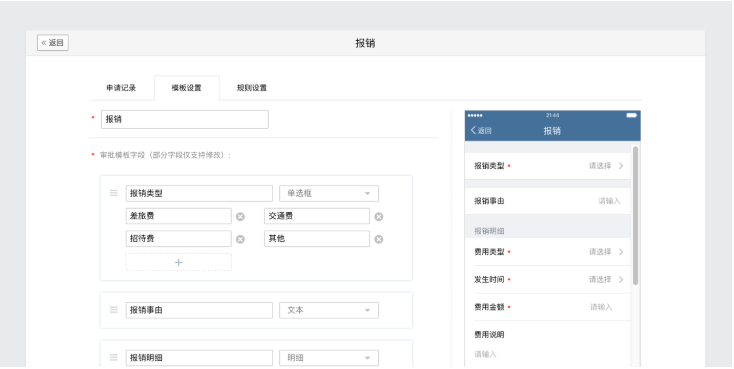This screenshot has width=734, height=369.
Task: Focus the 报销 template name input
Action: [185, 119]
